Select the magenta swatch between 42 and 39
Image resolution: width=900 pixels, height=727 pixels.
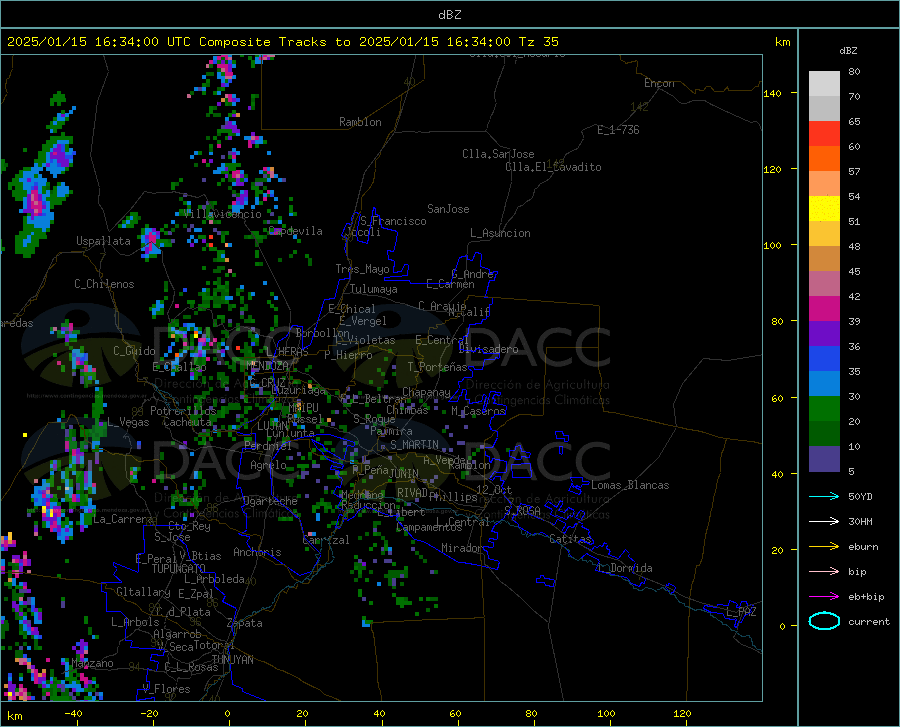point(824,309)
